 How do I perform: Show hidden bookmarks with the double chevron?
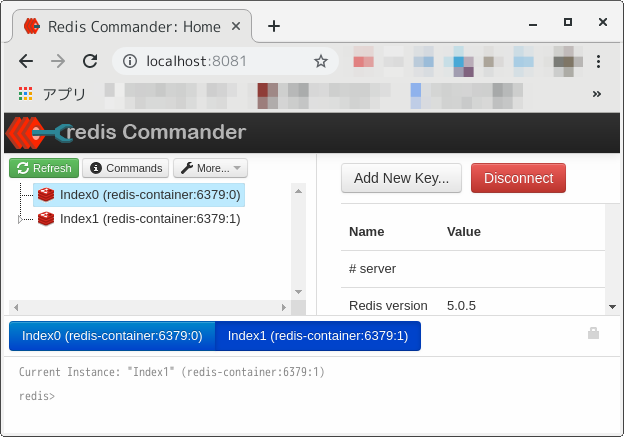(x=597, y=94)
